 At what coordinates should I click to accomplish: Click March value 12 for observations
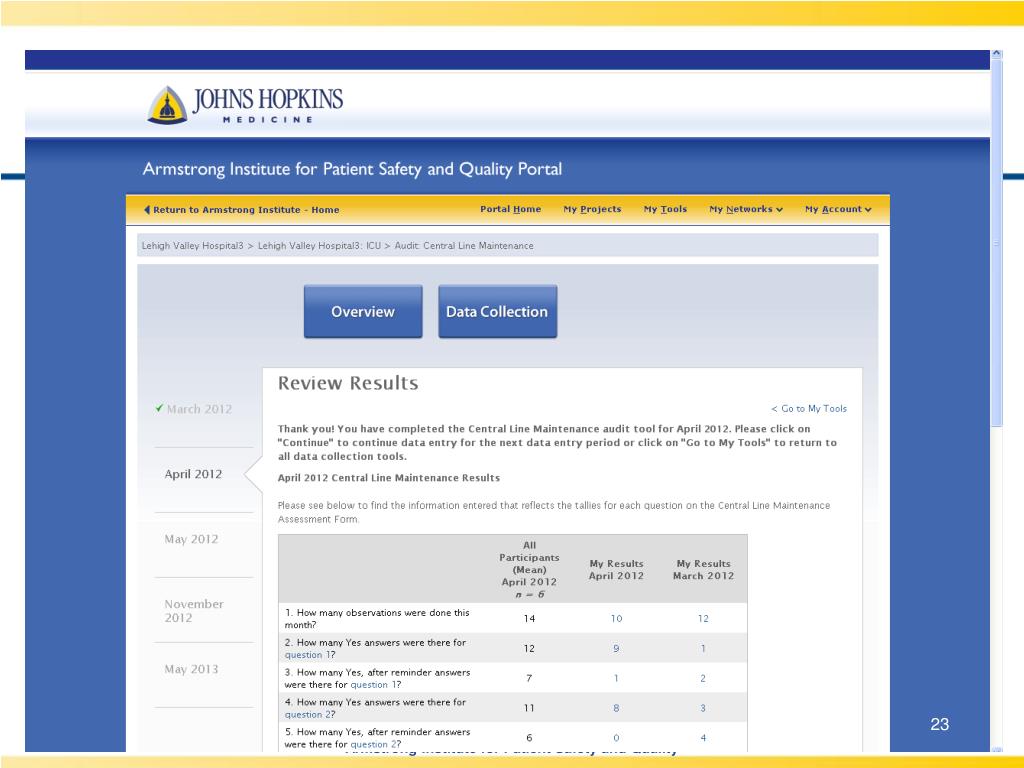click(703, 618)
